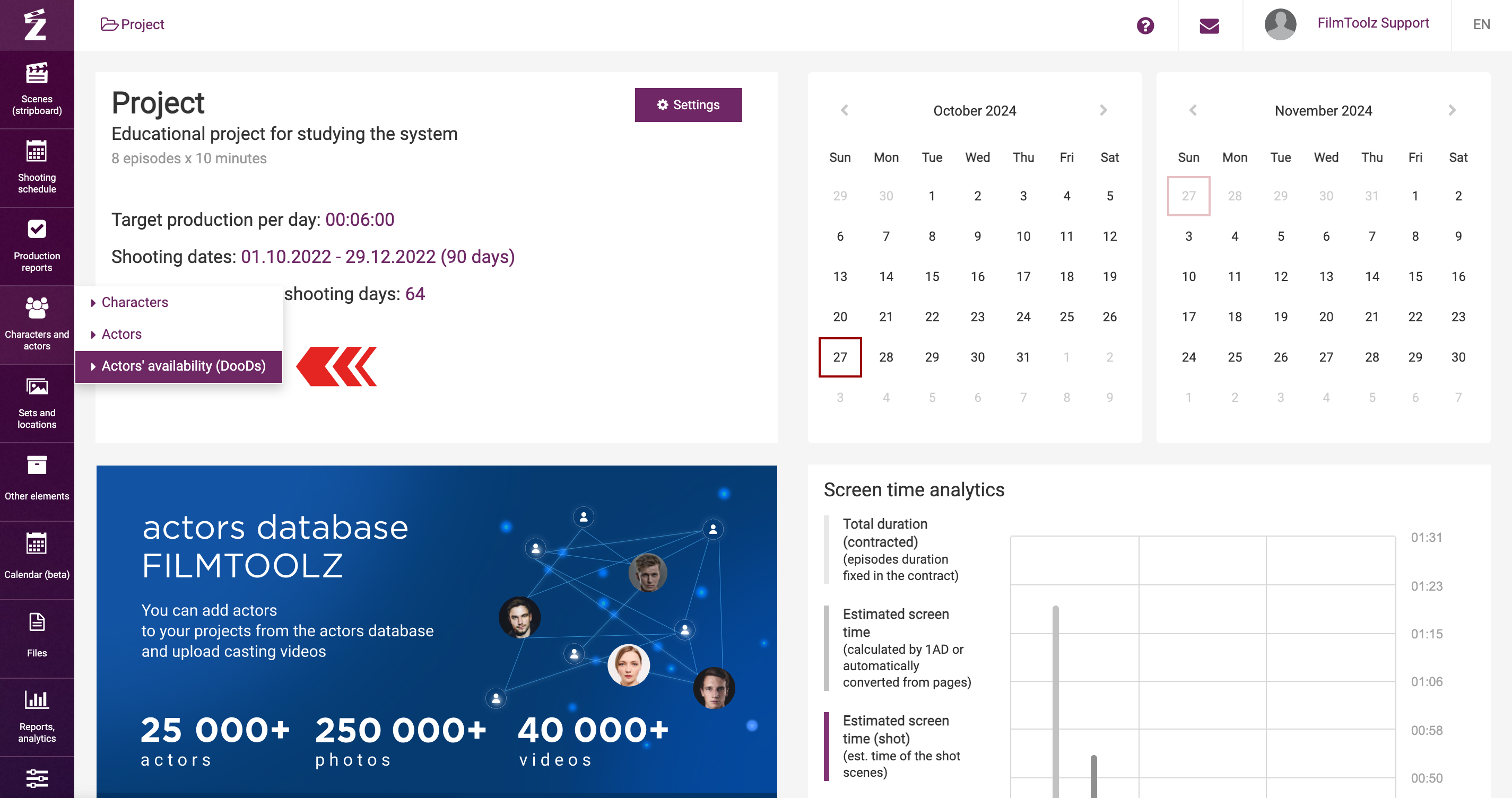Open the messages envelope icon
Screen dimensions: 1512x798
(x=1209, y=26)
